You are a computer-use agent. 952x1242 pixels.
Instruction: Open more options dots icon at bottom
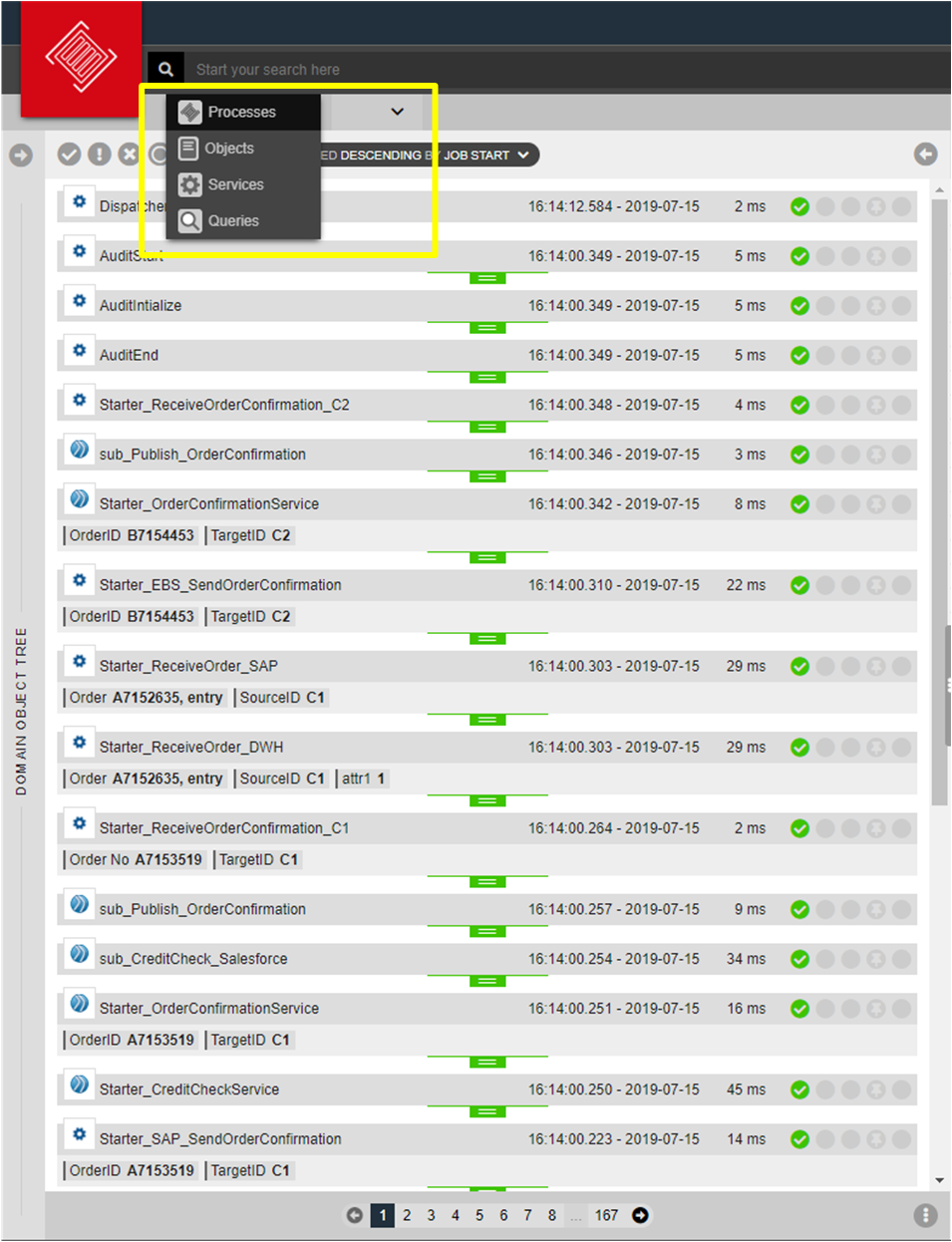click(x=925, y=1215)
